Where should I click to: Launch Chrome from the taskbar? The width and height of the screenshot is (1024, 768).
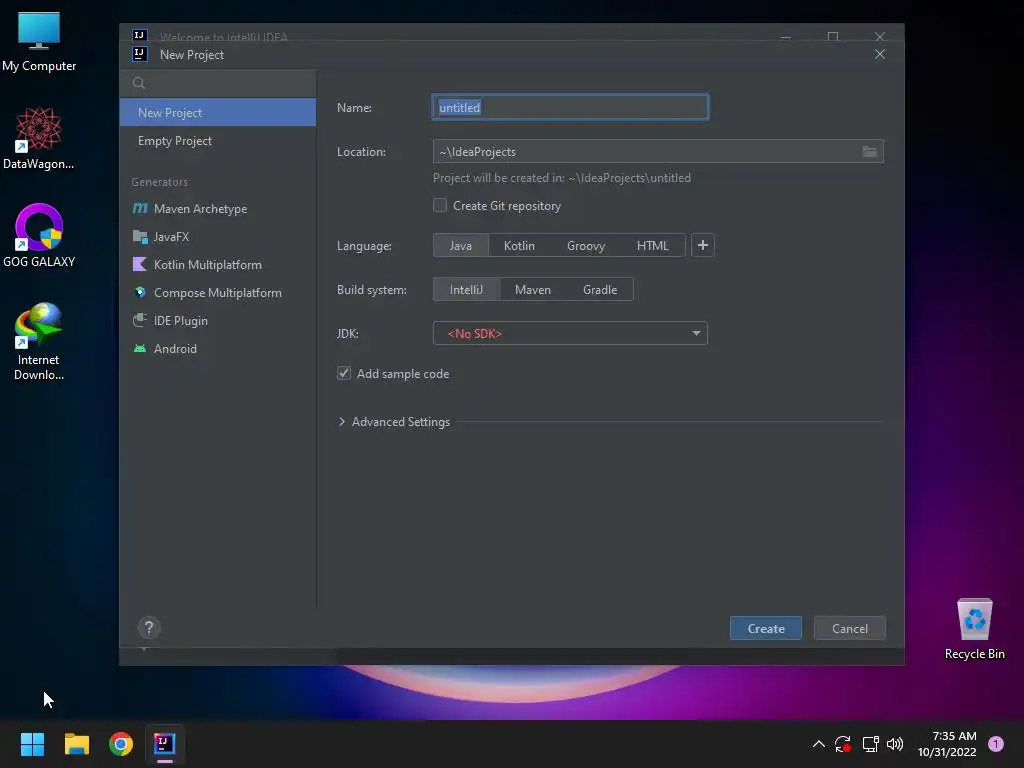coord(121,744)
